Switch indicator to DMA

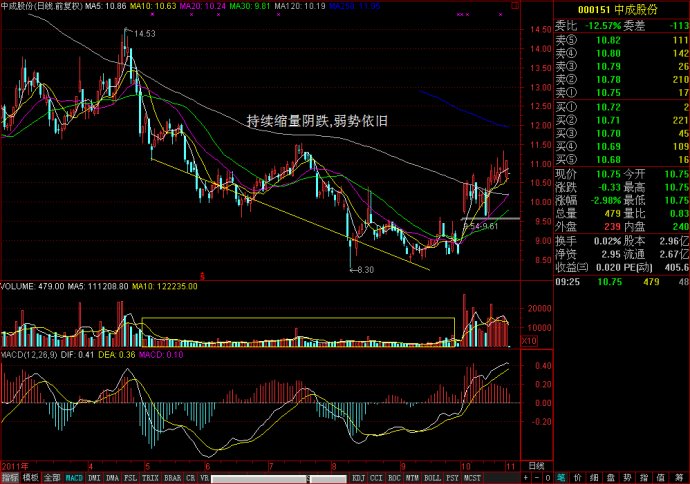[x=113, y=478]
